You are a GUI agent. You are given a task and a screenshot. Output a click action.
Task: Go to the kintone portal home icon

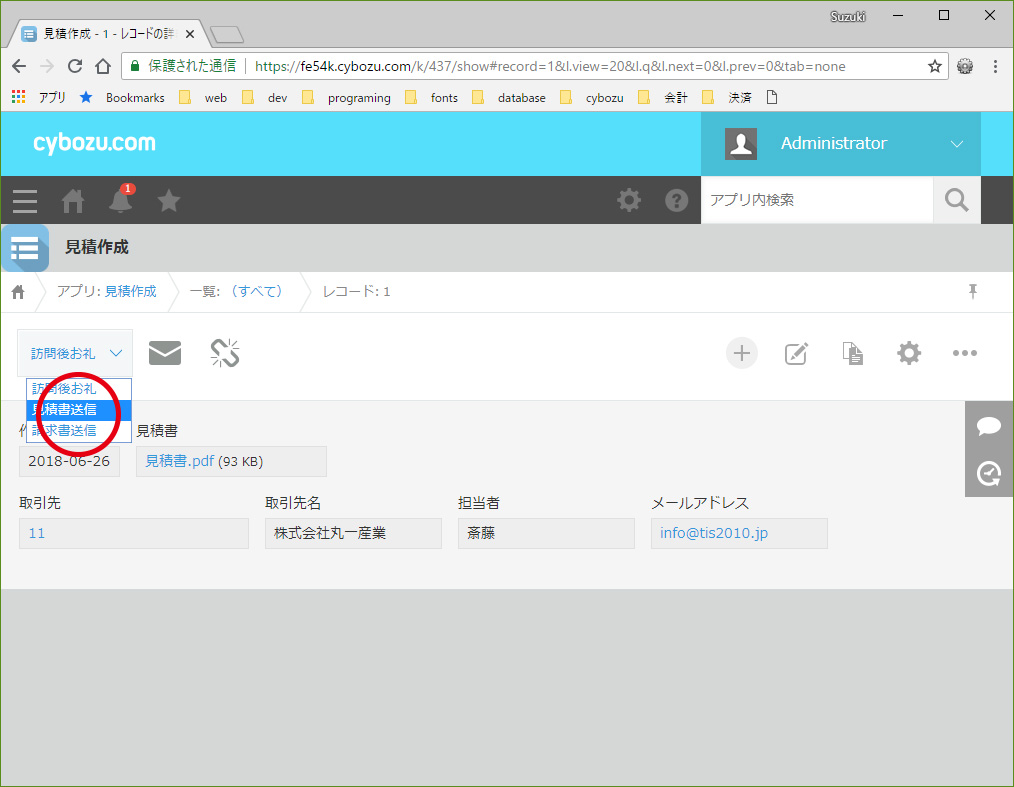pos(73,200)
